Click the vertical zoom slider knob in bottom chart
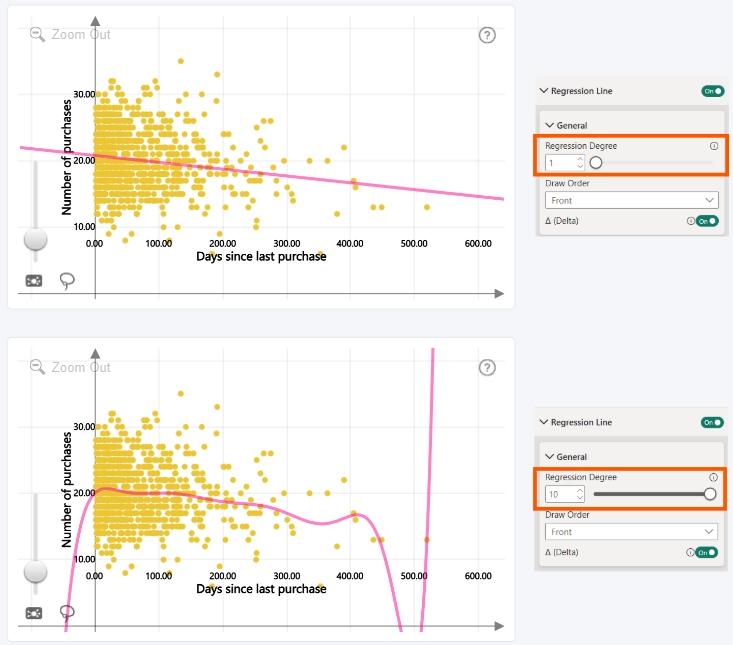The width and height of the screenshot is (733, 645). pos(36,572)
